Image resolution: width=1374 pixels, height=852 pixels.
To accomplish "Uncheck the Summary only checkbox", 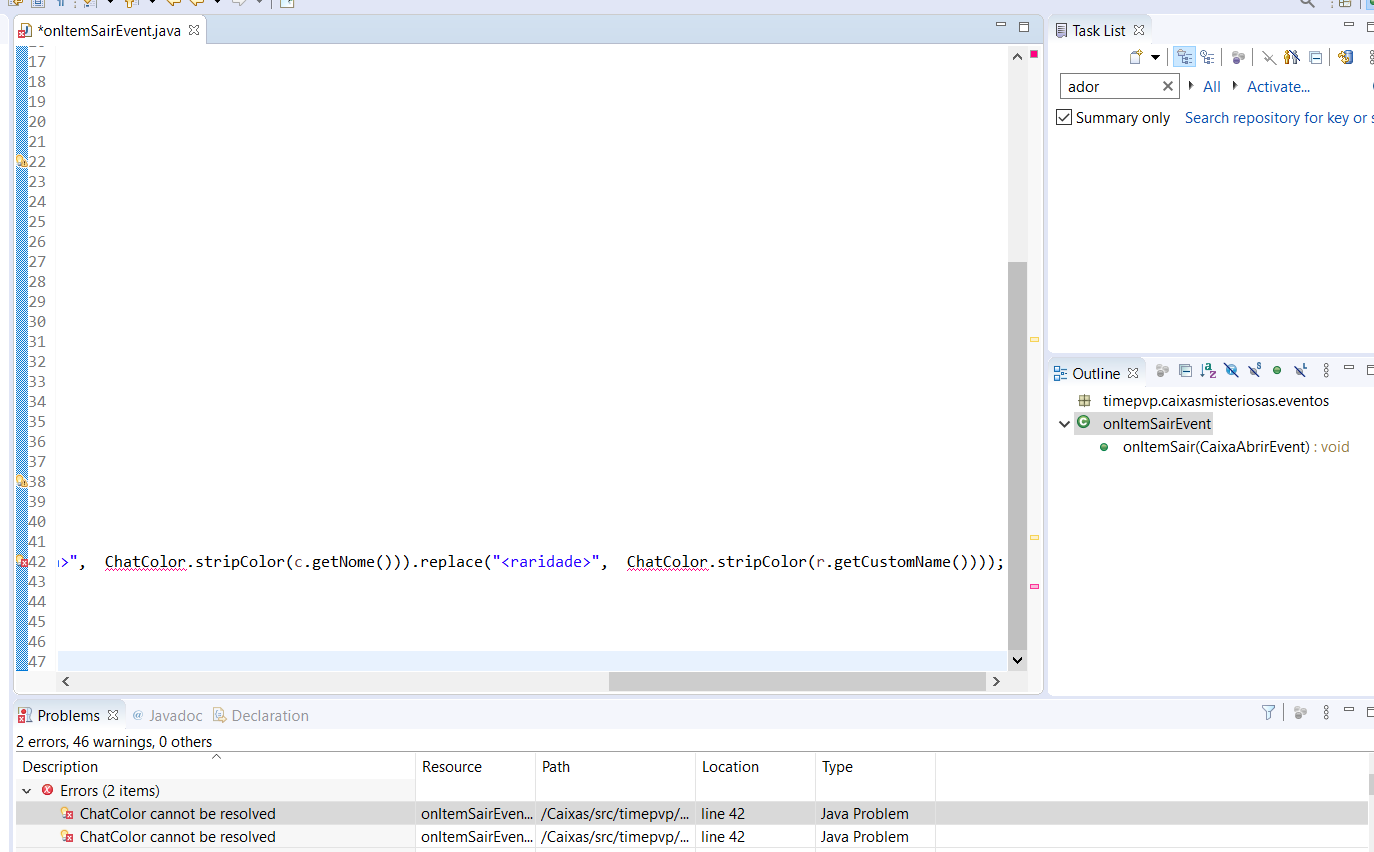I will coord(1064,118).
